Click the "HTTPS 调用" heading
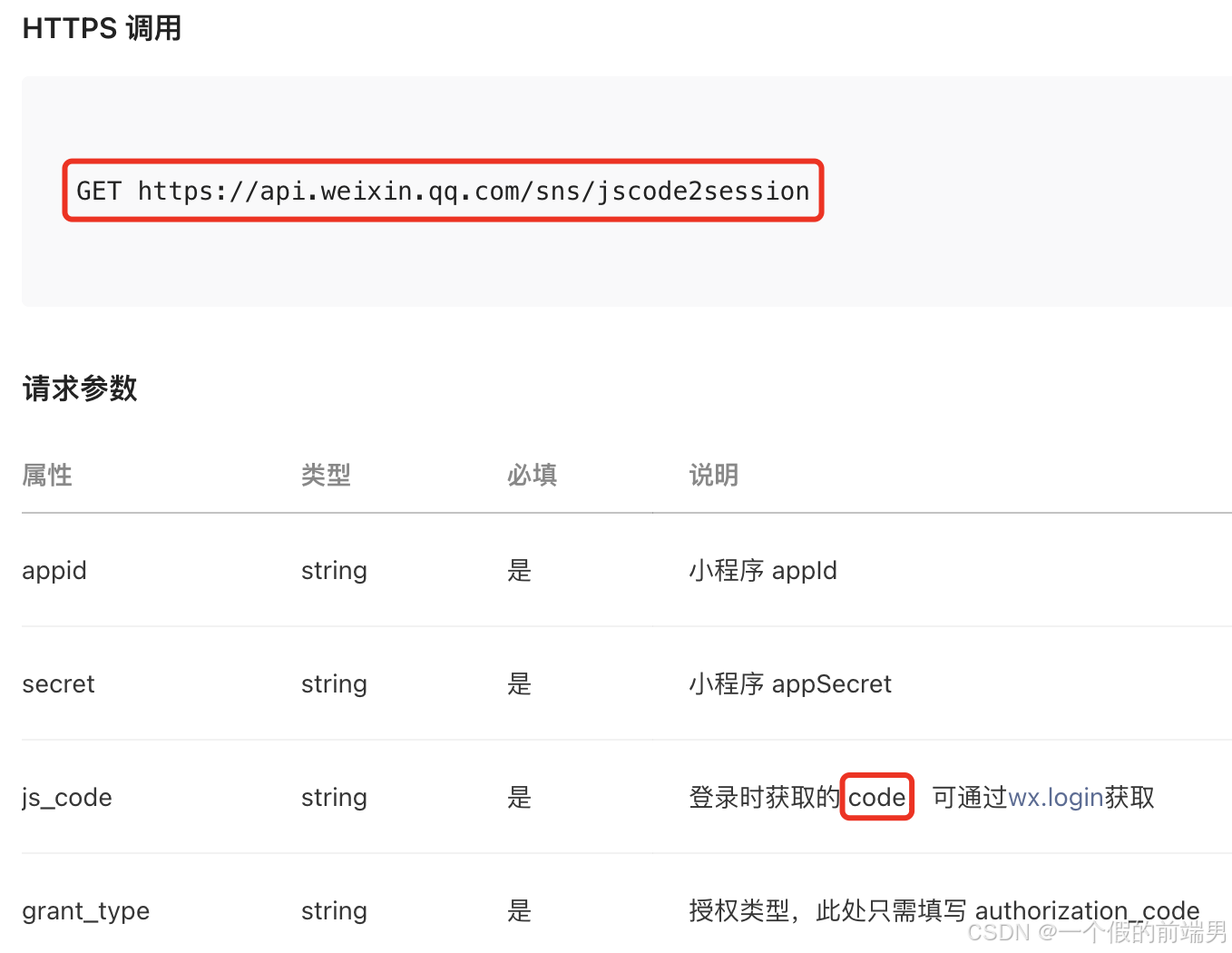 102,28
